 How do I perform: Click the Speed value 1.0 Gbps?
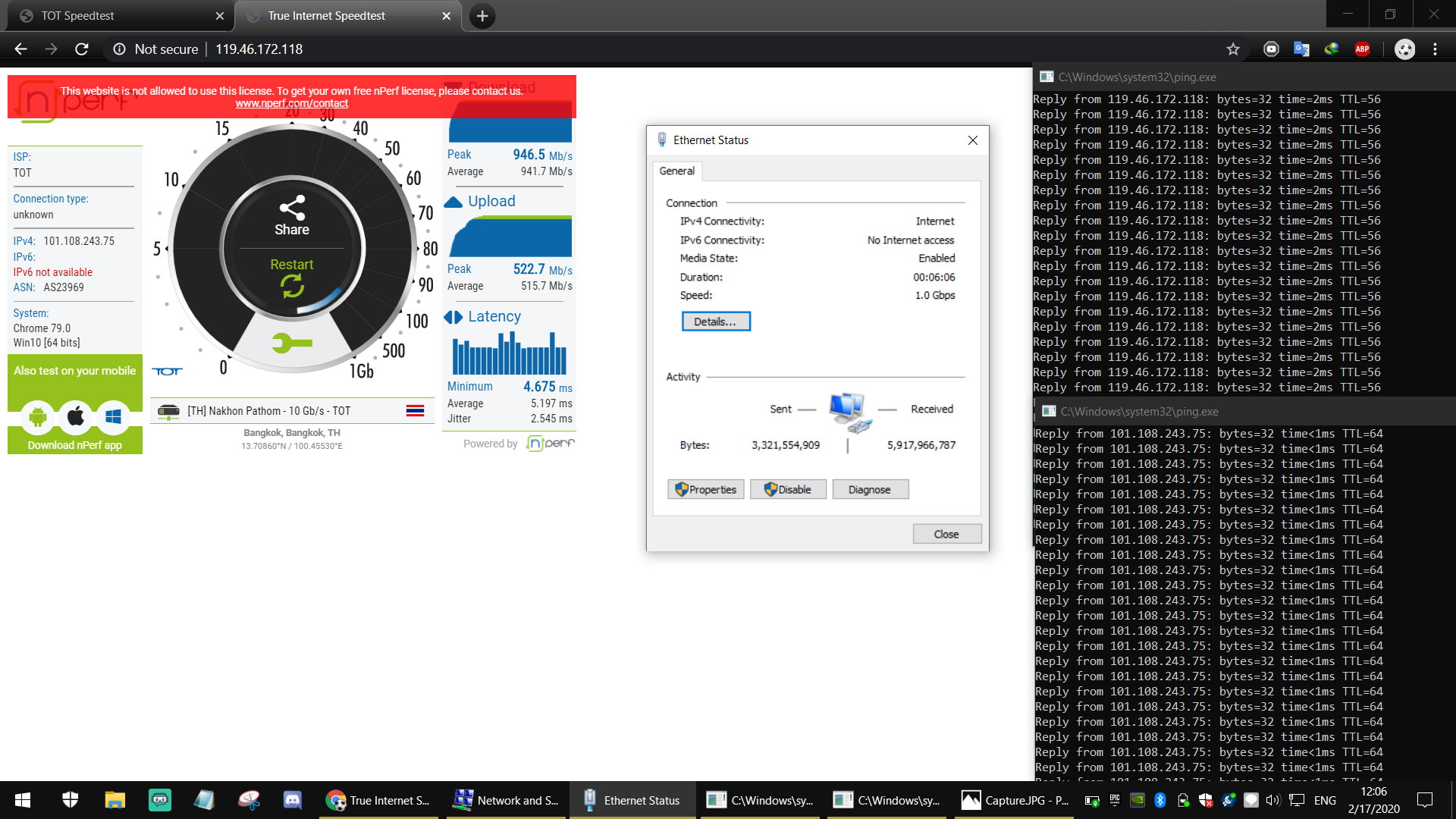935,296
